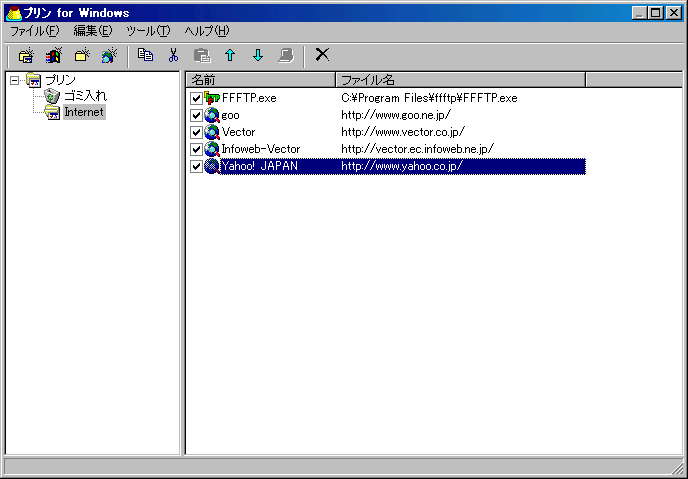Image resolution: width=688 pixels, height=479 pixels.
Task: Uncheck the Infoweb-Vector checkbox
Action: (x=196, y=150)
